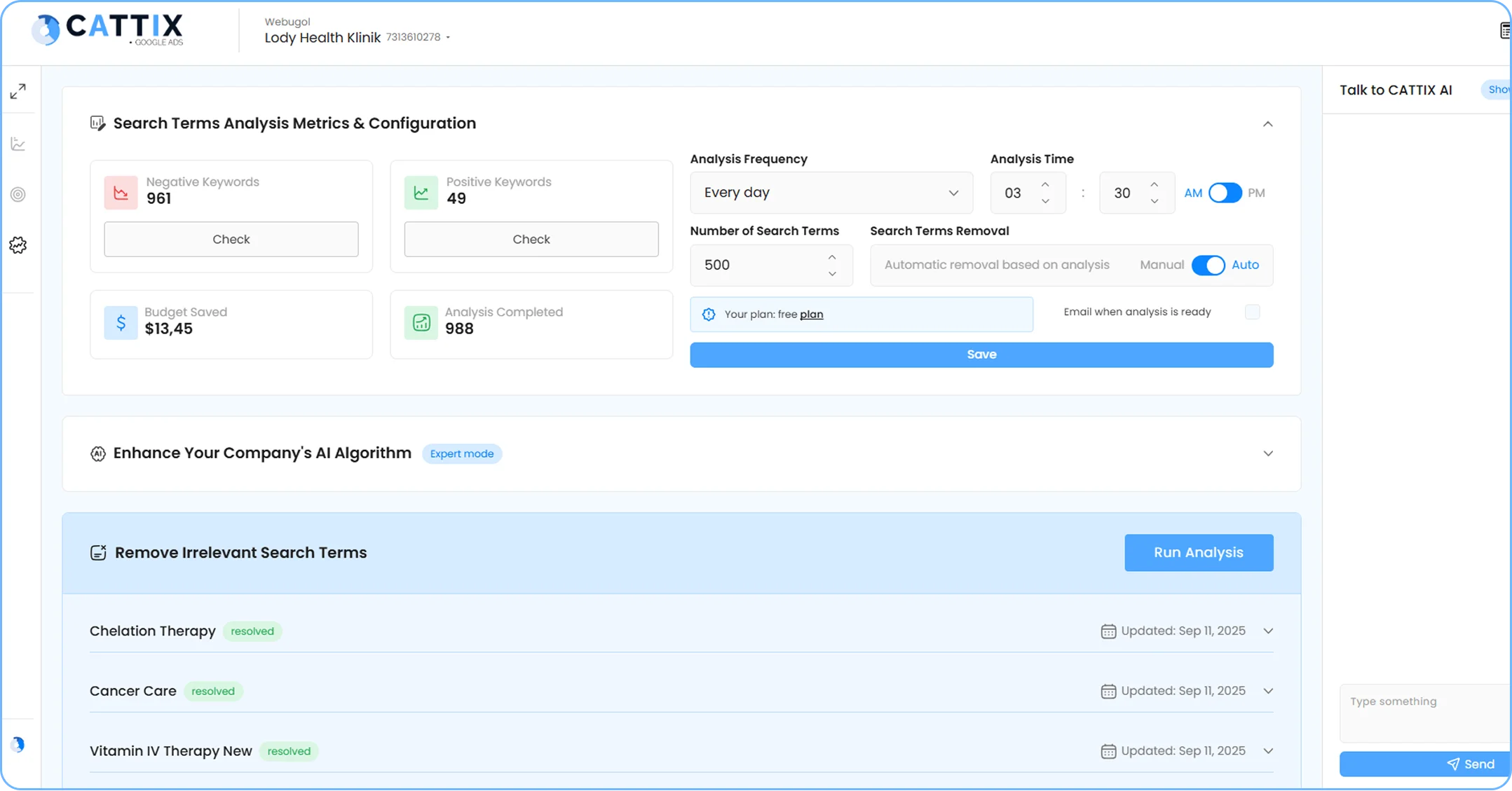Enable the Email when analysis is ready checkbox
This screenshot has width=1512, height=791.
coord(1253,312)
